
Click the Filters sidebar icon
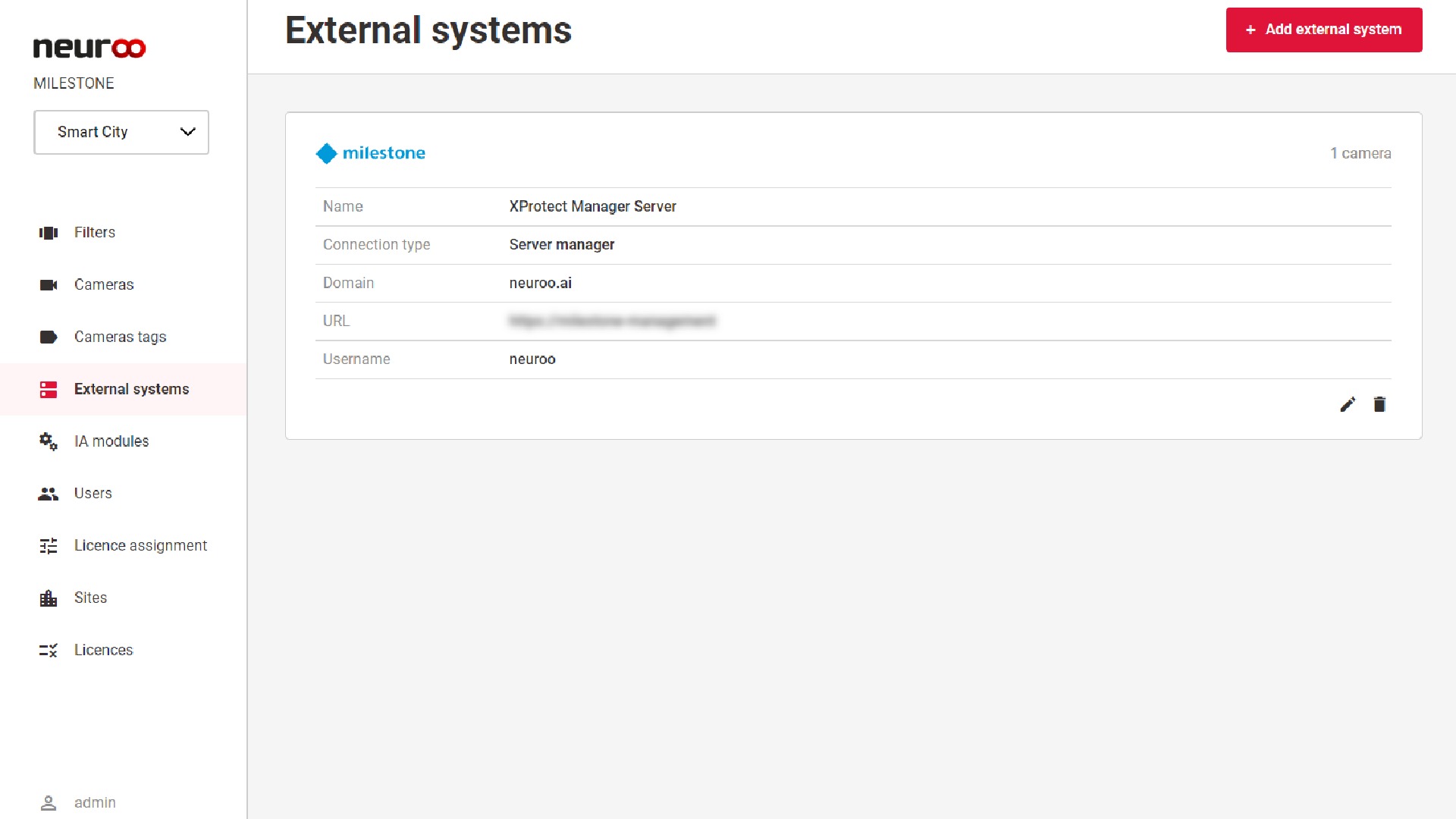click(49, 233)
